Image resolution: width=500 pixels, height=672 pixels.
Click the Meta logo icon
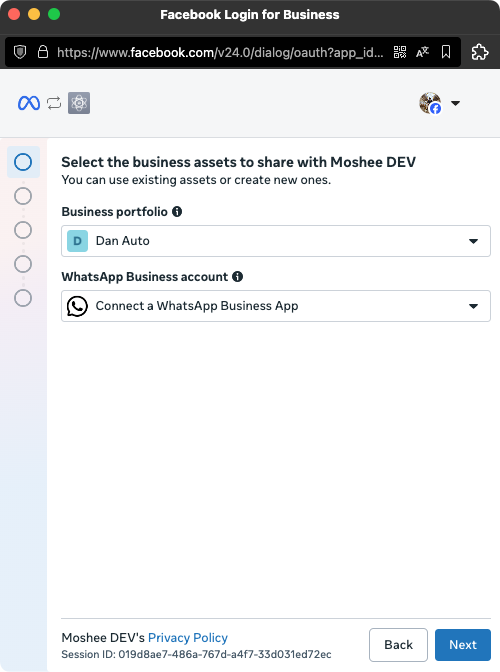[29, 103]
